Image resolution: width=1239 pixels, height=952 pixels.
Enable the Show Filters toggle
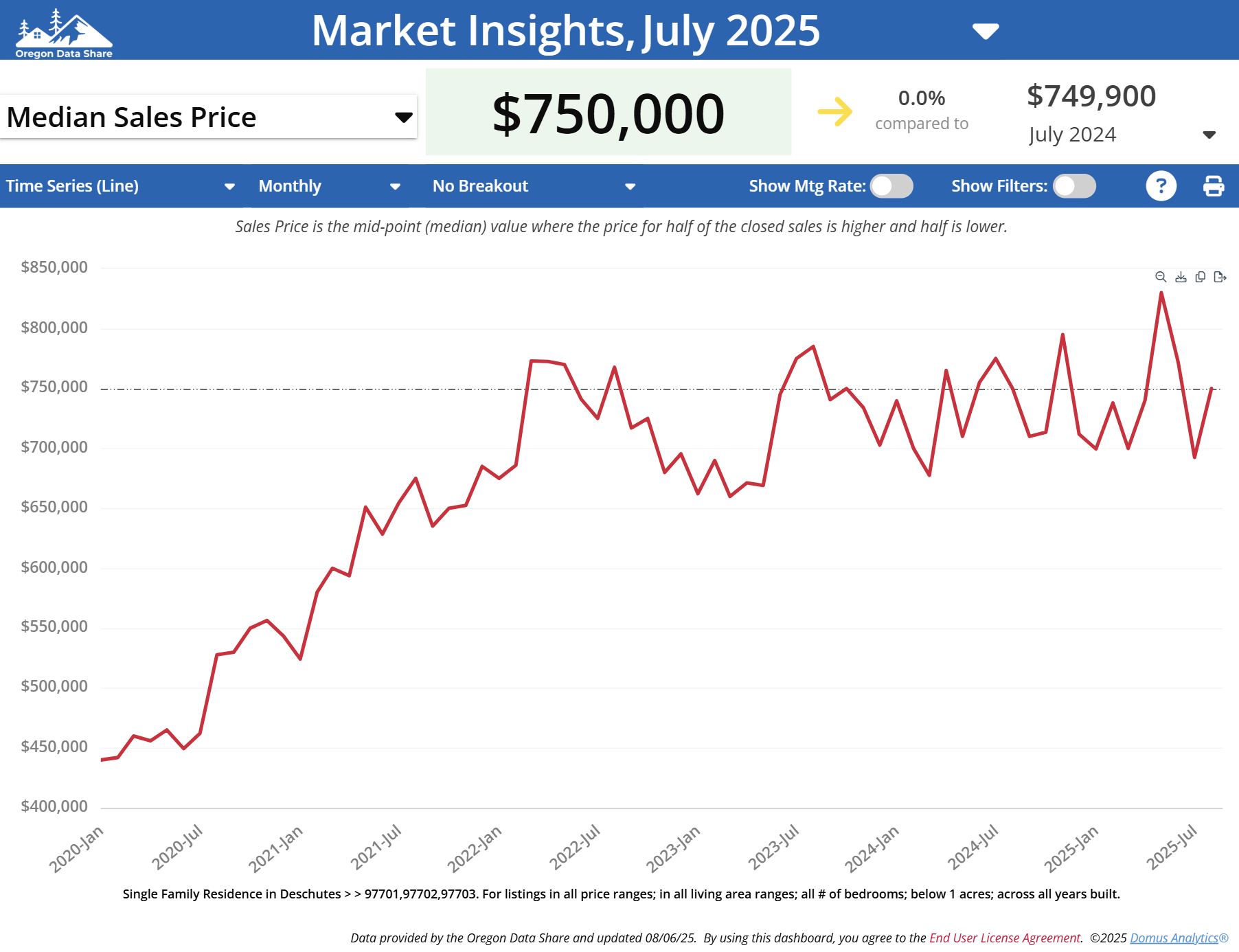point(1073,186)
